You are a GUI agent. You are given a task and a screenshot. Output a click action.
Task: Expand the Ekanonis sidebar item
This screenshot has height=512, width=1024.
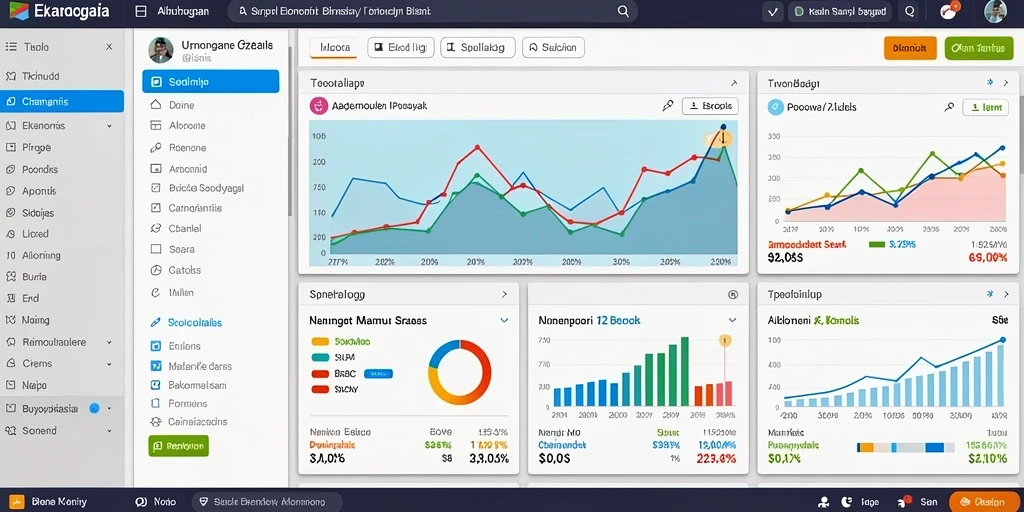pos(109,125)
